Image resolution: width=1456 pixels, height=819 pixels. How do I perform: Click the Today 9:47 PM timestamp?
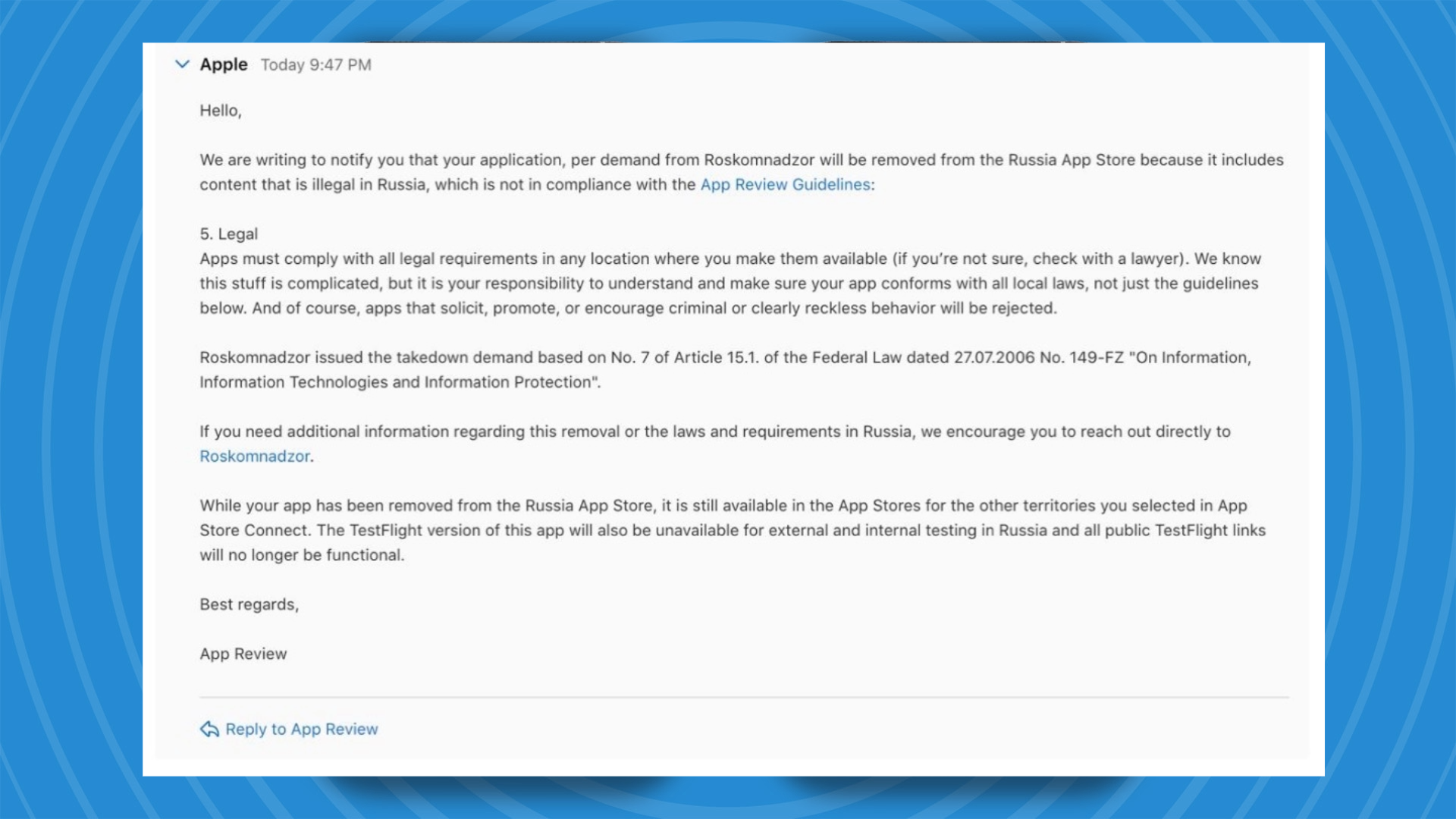tap(315, 65)
